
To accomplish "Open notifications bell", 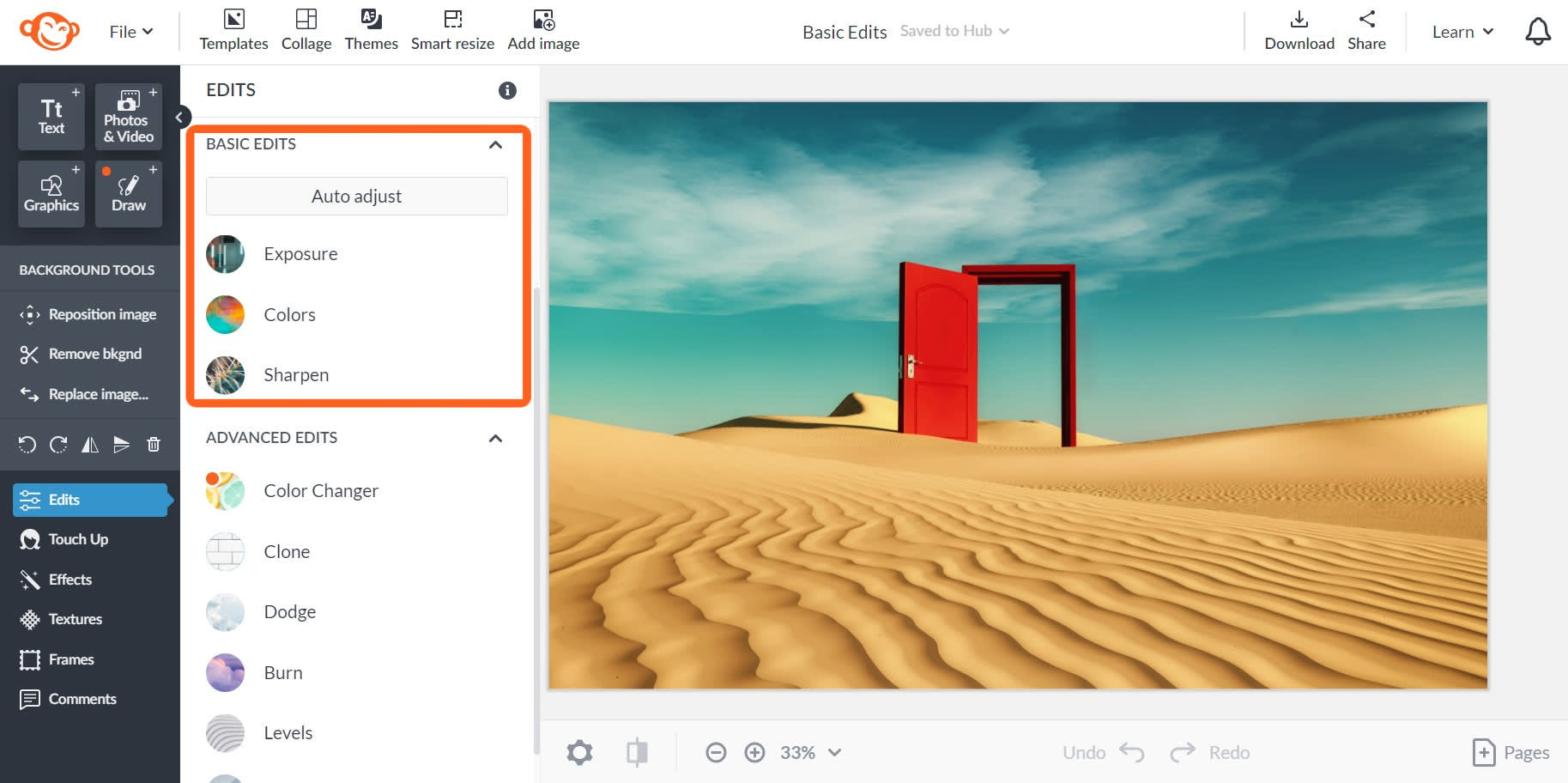I will pyautogui.click(x=1537, y=32).
